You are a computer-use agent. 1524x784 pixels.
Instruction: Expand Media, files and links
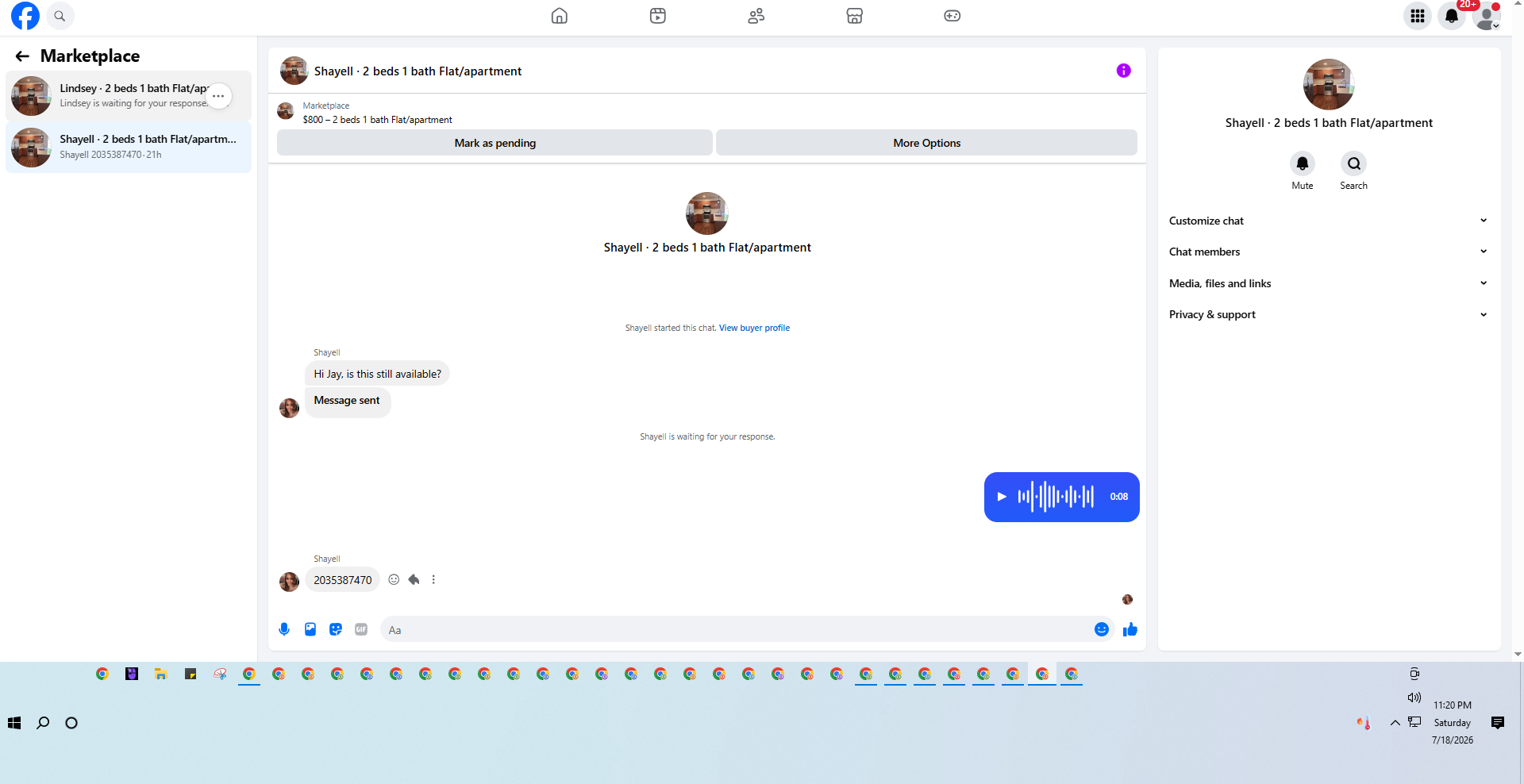pyautogui.click(x=1328, y=283)
